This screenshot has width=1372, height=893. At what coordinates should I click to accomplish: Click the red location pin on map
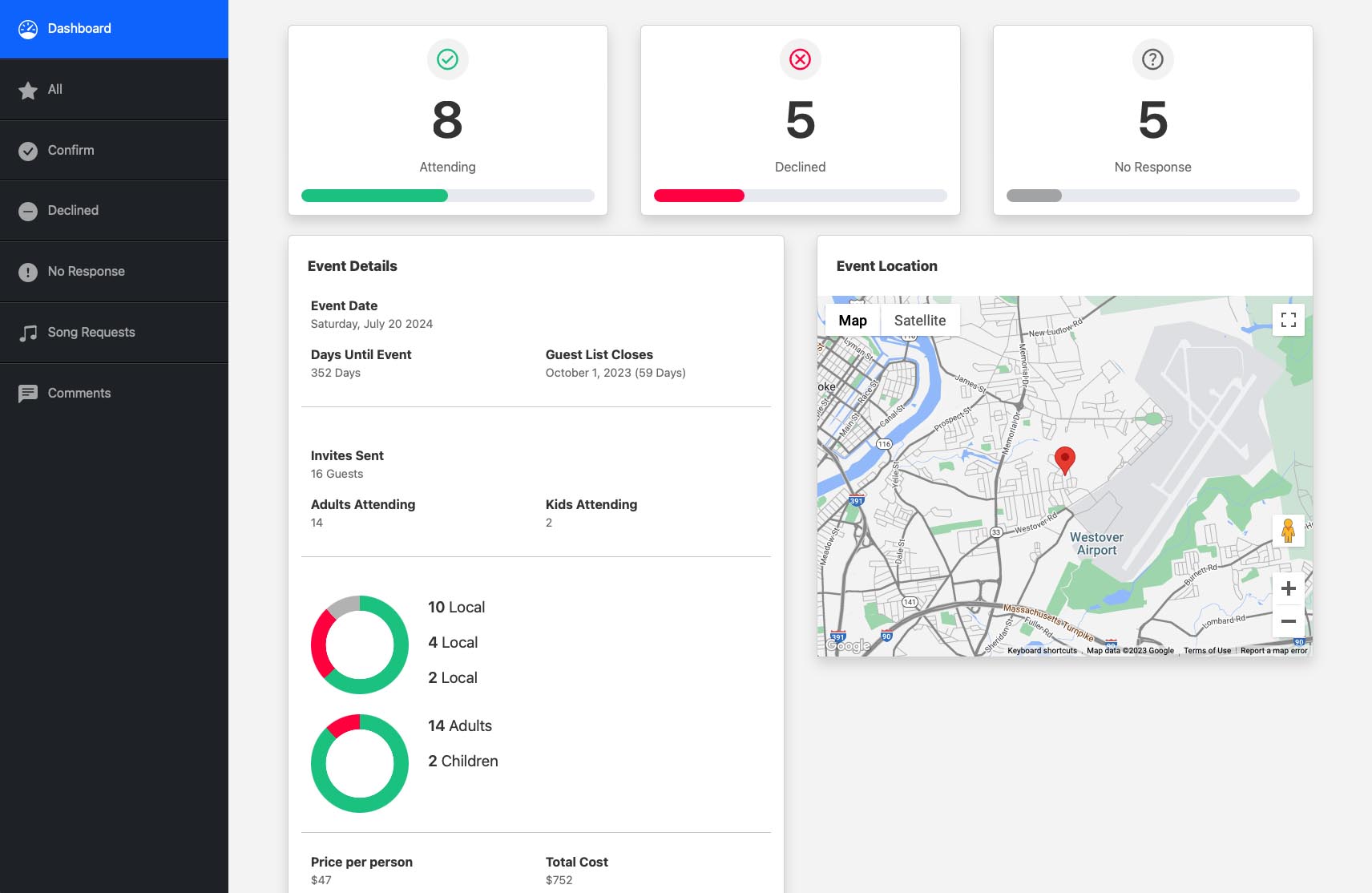pyautogui.click(x=1064, y=459)
